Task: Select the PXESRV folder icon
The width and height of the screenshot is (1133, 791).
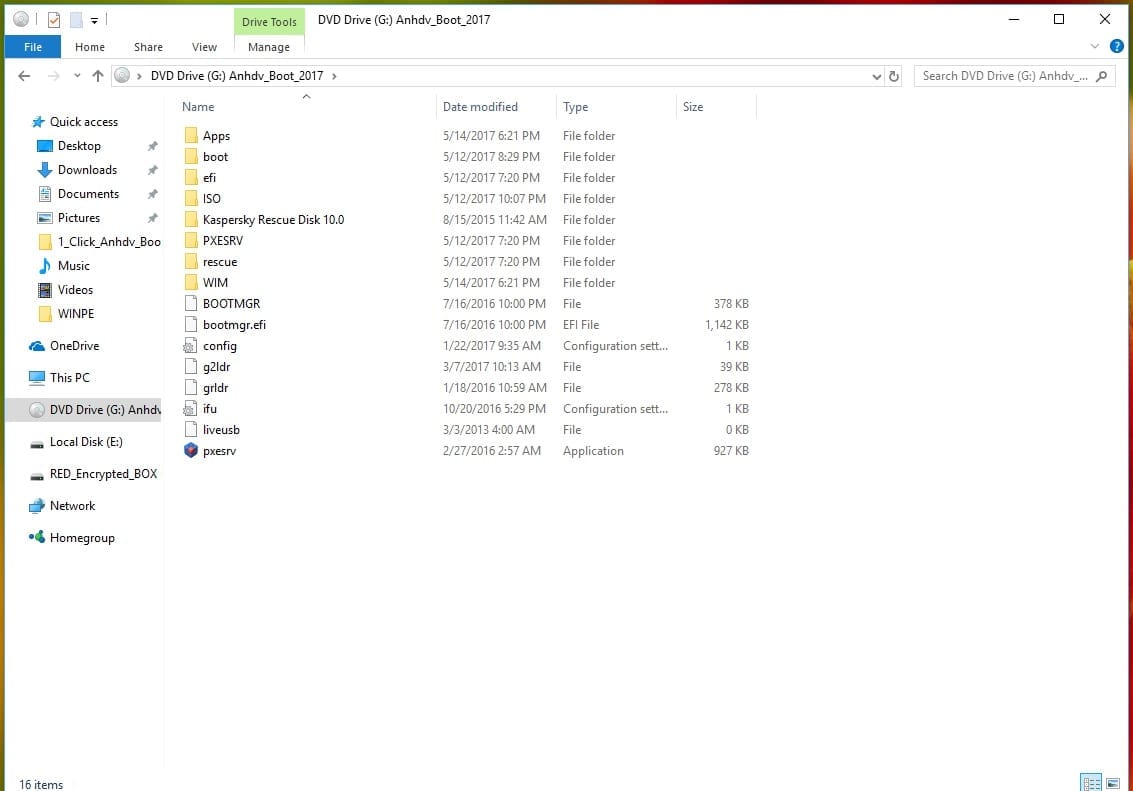Action: (191, 240)
